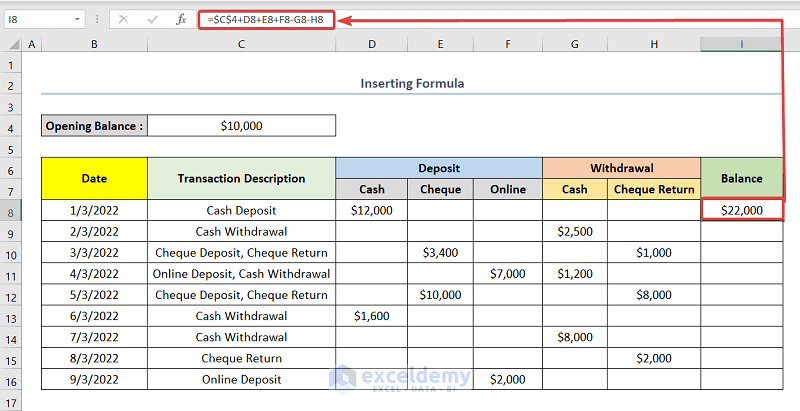800x411 pixels.
Task: Select row 4 header
Action: (11, 128)
